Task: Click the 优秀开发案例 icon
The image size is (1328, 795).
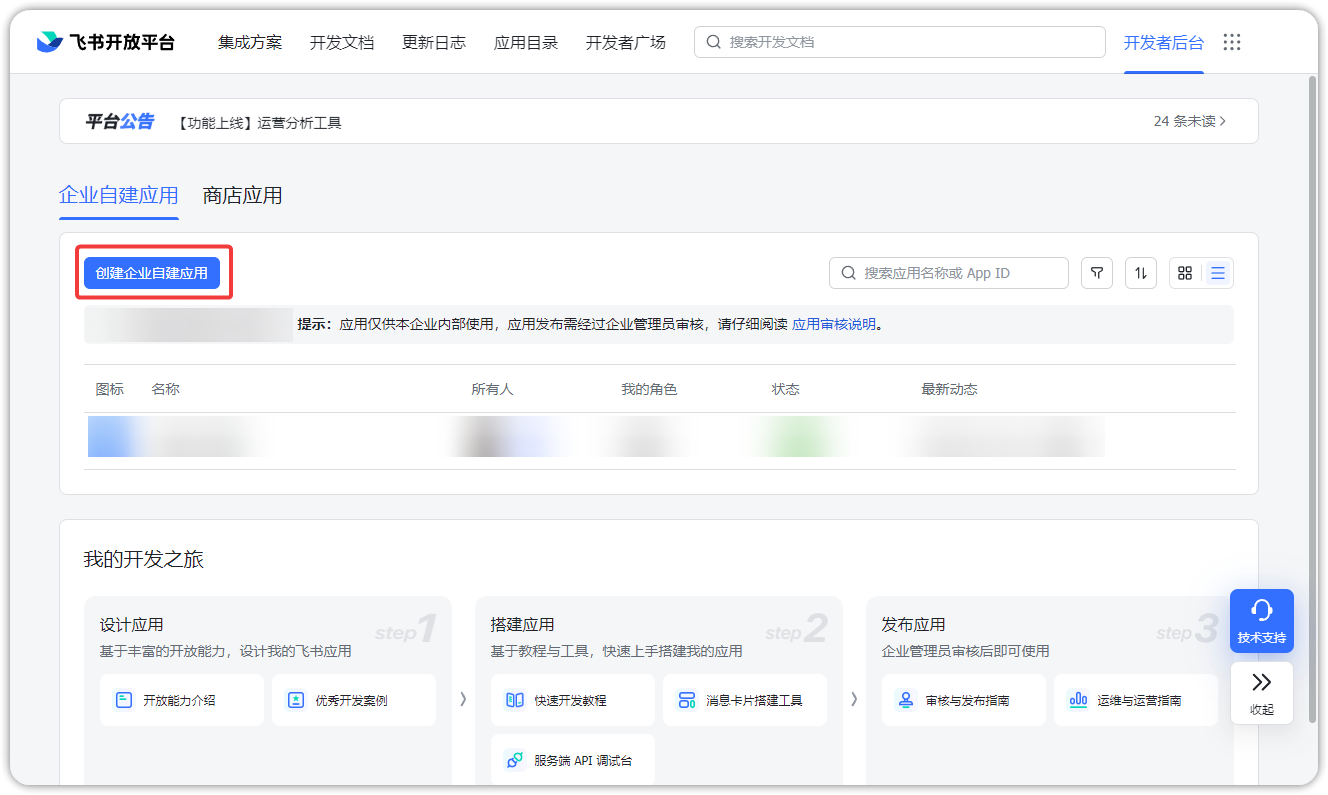Action: pyautogui.click(x=296, y=700)
